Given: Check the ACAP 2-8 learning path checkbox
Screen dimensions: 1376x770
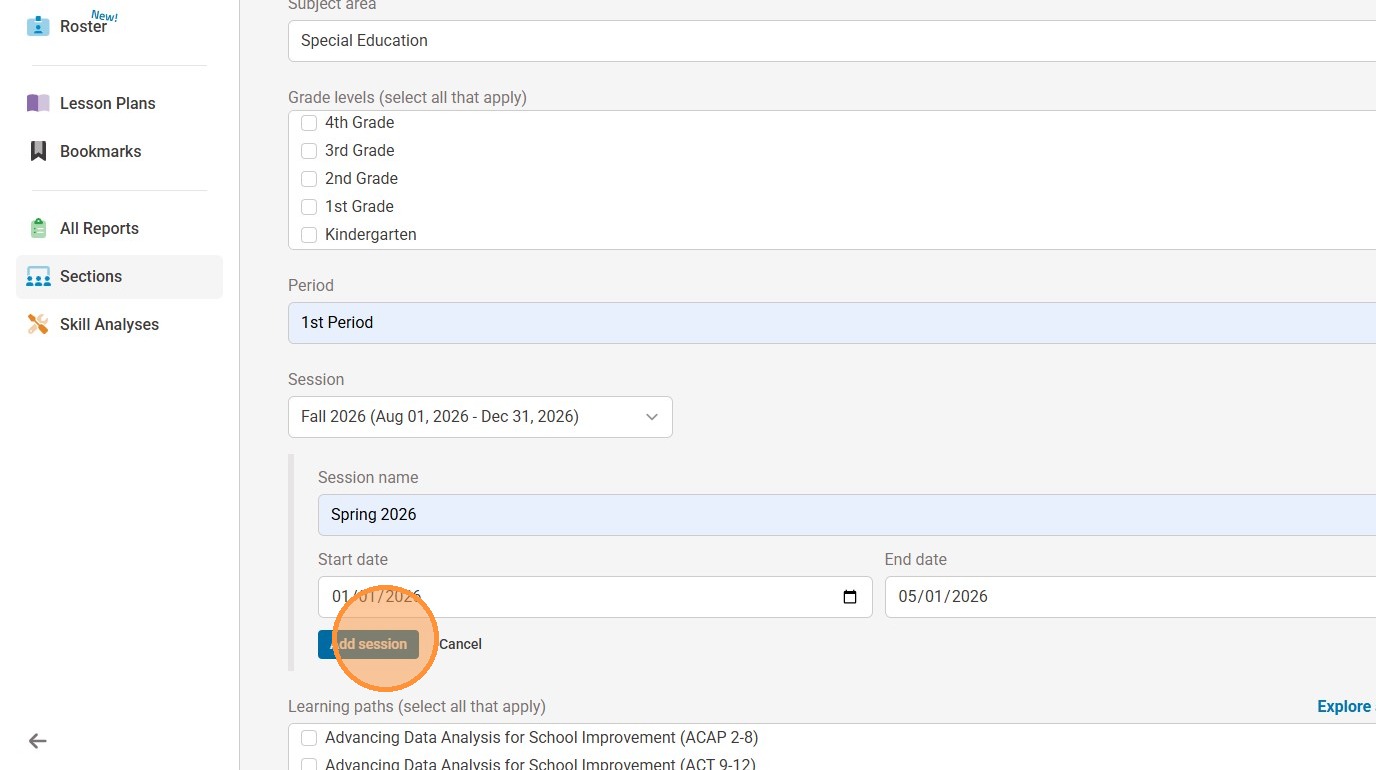Looking at the screenshot, I should pyautogui.click(x=309, y=738).
